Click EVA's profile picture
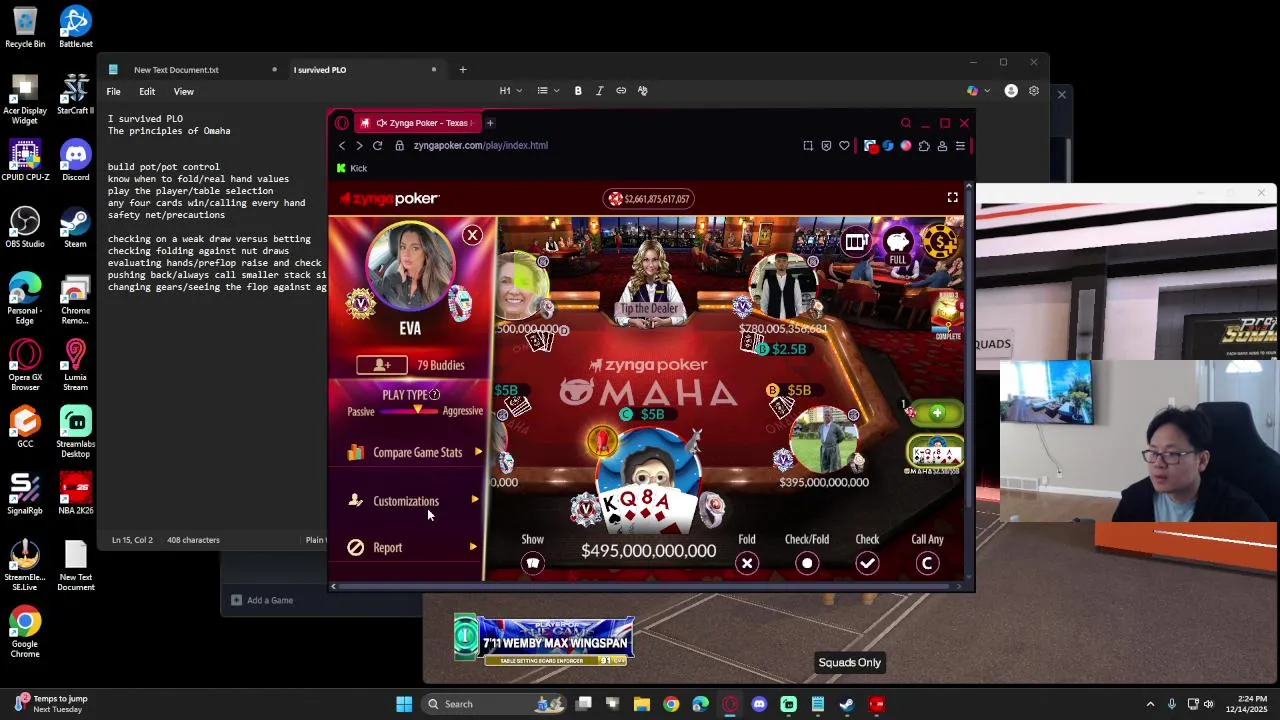The height and width of the screenshot is (720, 1280). 410,267
